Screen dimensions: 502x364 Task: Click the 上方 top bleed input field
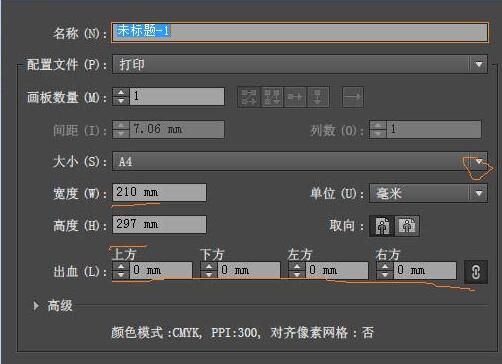[161, 270]
